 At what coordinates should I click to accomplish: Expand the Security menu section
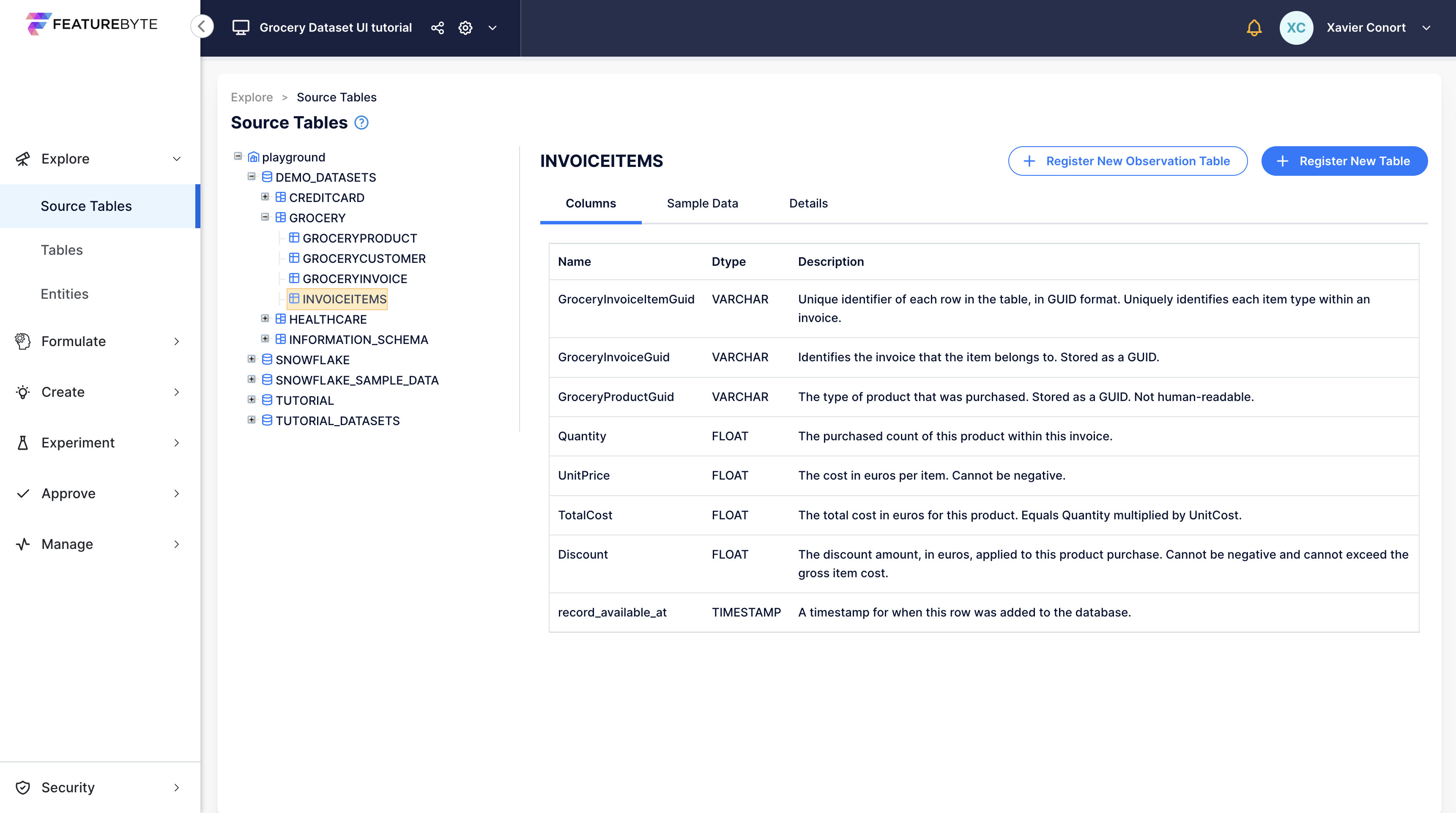(x=176, y=788)
